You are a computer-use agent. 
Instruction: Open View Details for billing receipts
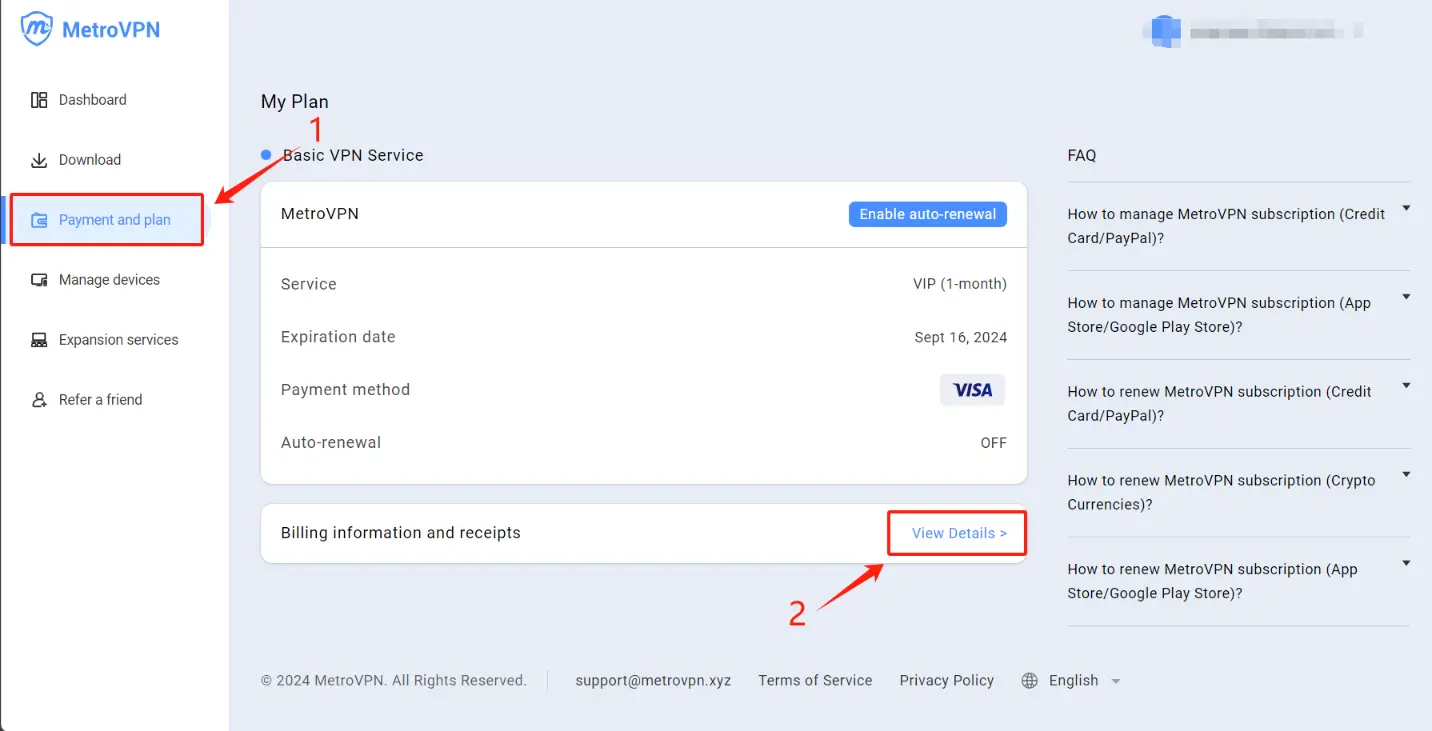(958, 533)
